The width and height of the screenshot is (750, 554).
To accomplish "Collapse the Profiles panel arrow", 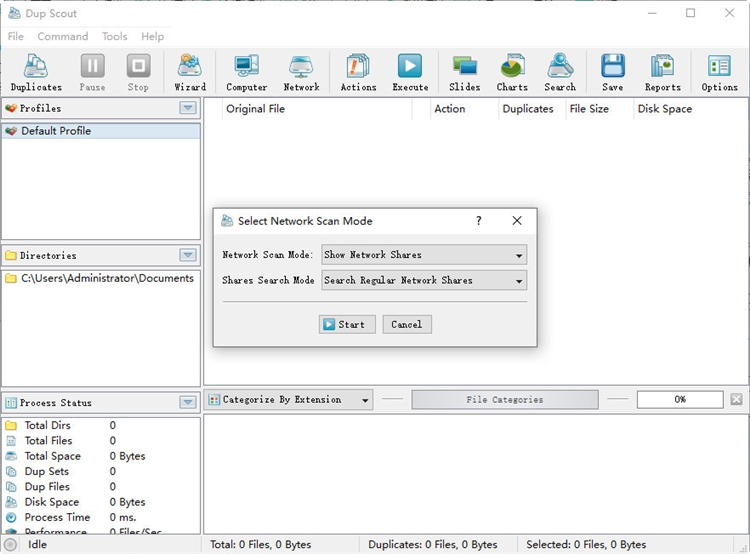I will pos(188,108).
